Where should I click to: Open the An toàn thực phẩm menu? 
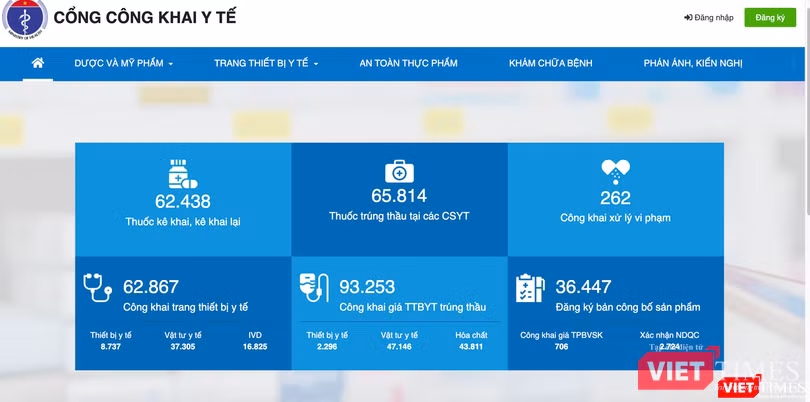(x=409, y=63)
